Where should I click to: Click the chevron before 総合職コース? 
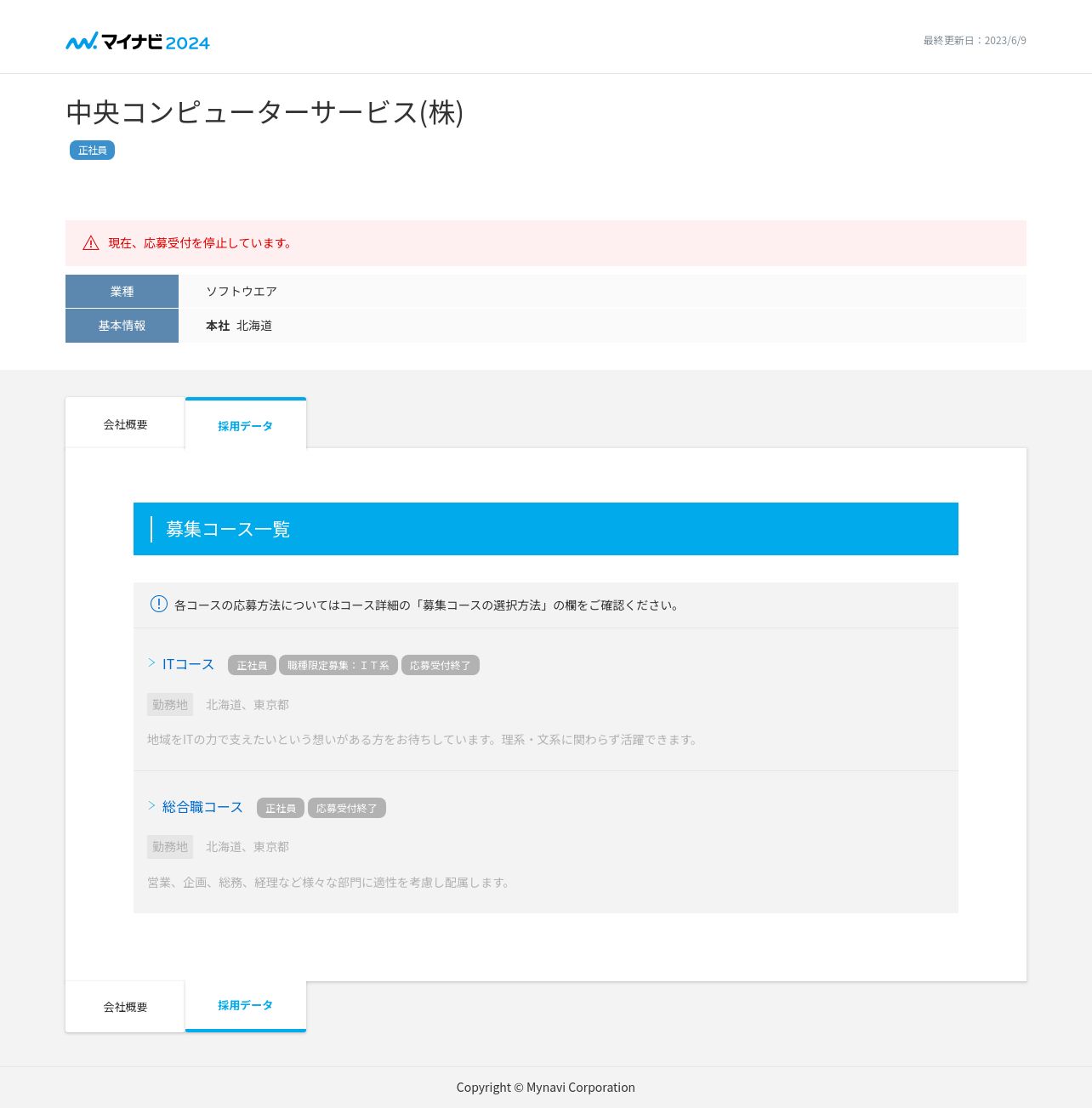pyautogui.click(x=151, y=805)
